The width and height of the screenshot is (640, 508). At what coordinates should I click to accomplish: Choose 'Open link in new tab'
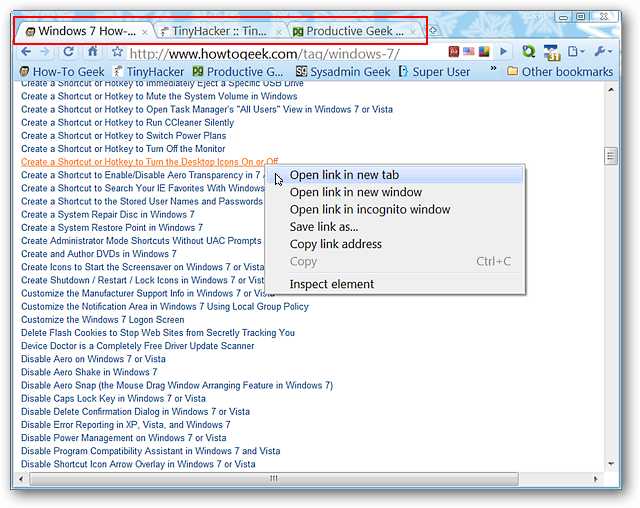click(343, 175)
